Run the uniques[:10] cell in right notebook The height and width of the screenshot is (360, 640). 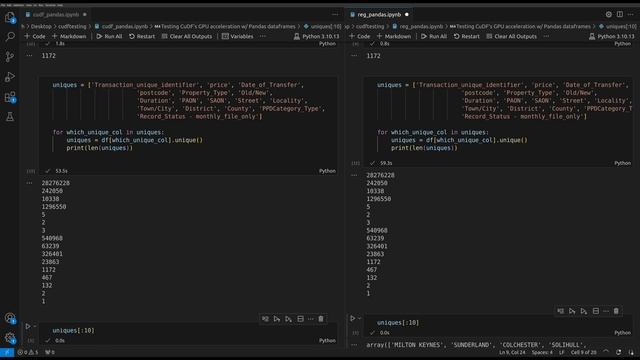(352, 318)
